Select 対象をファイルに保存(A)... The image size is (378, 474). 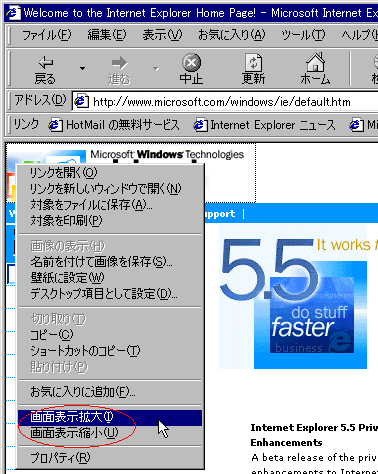click(x=110, y=205)
